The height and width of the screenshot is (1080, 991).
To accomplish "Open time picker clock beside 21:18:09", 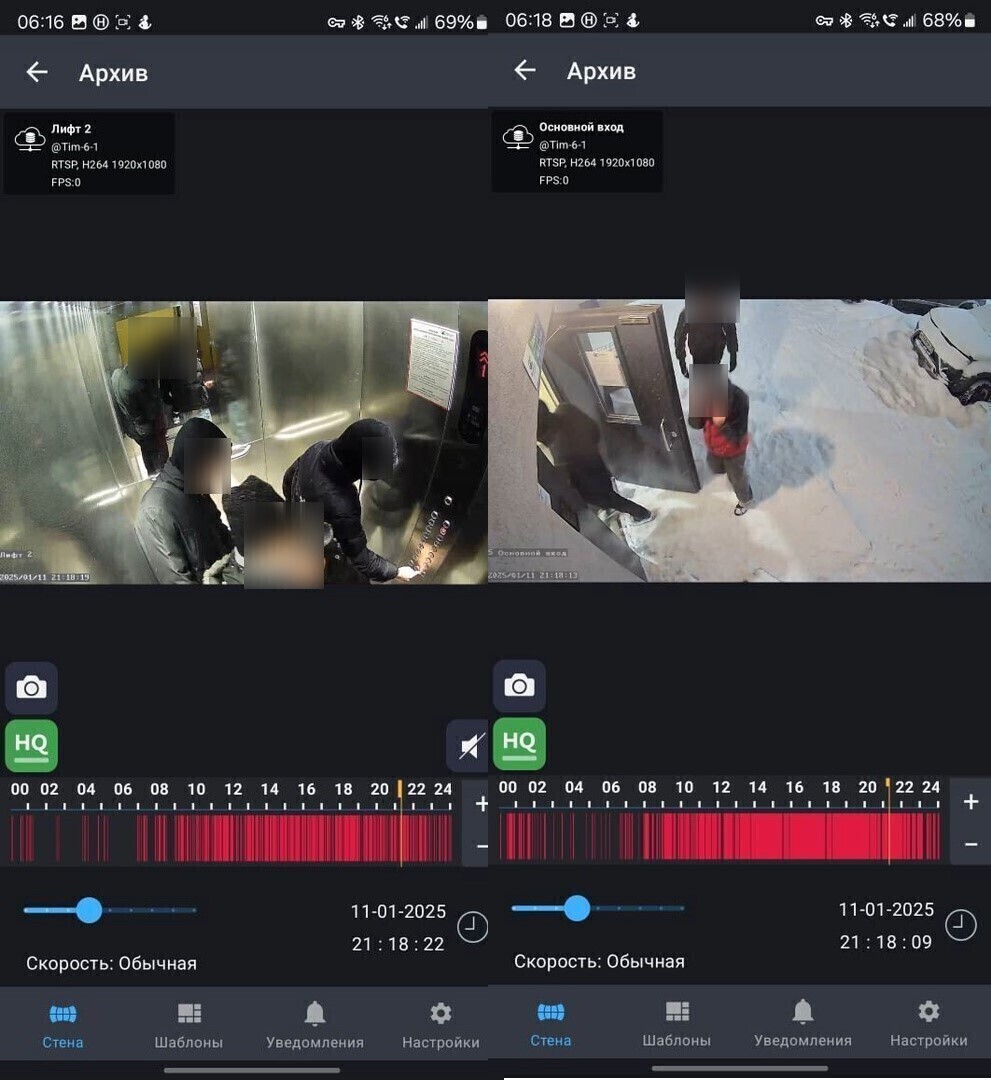I will click(960, 925).
